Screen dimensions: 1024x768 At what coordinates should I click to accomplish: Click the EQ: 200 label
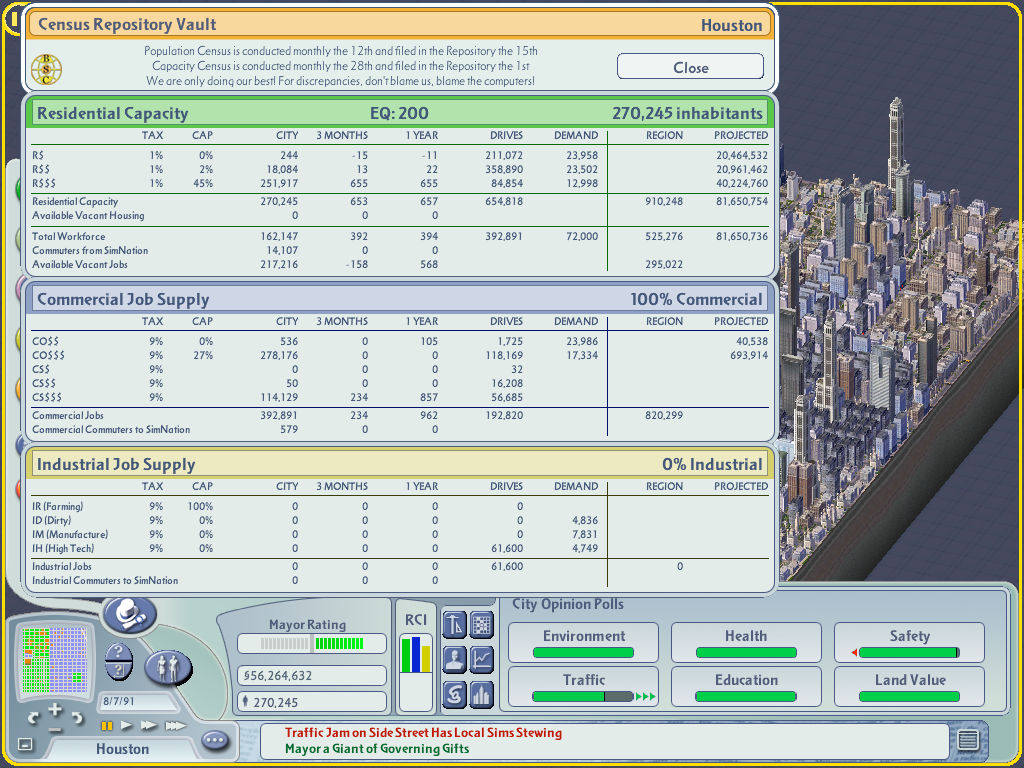click(x=399, y=113)
